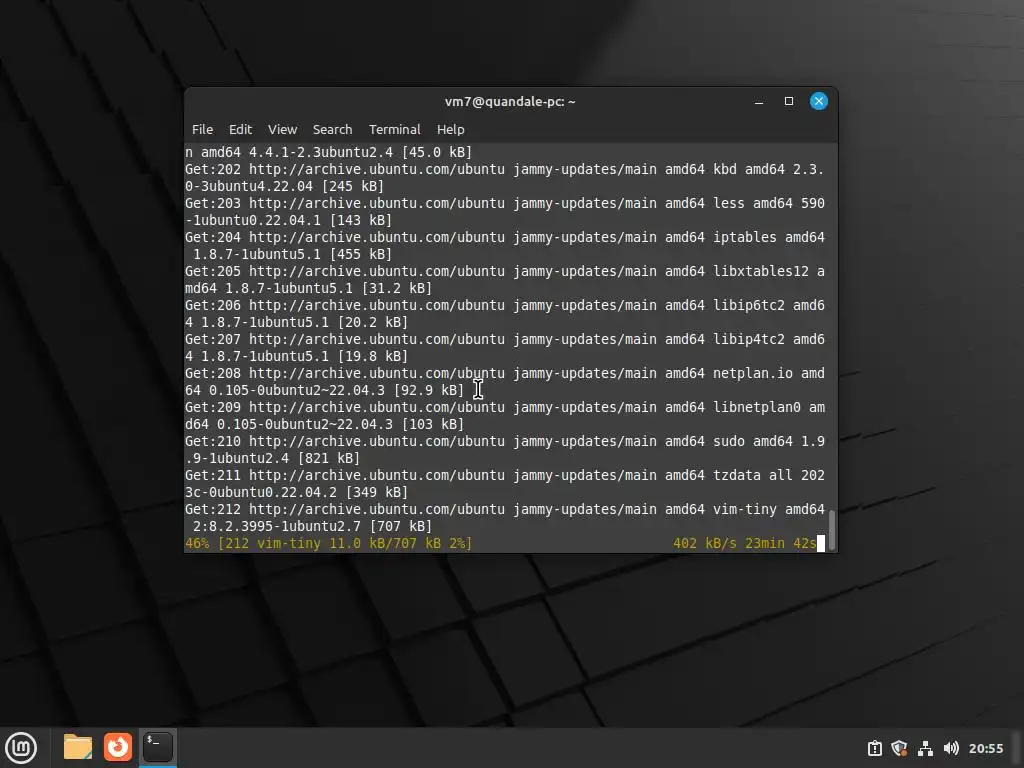Open the network connections tray icon
Viewport: 1024px width, 768px height.
pyautogui.click(x=925, y=748)
